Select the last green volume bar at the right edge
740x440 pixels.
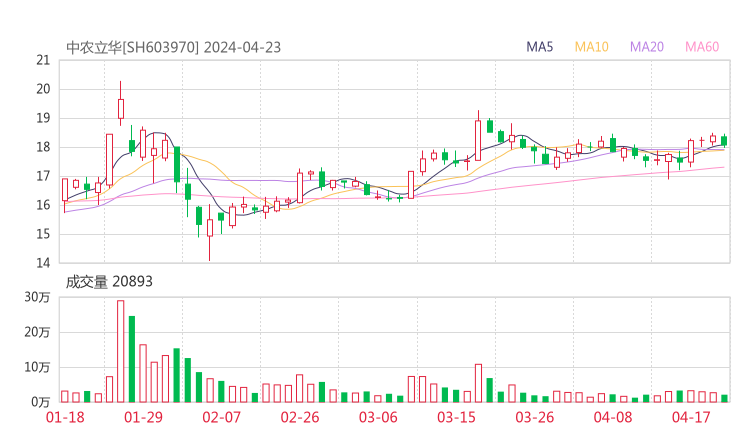pos(724,398)
